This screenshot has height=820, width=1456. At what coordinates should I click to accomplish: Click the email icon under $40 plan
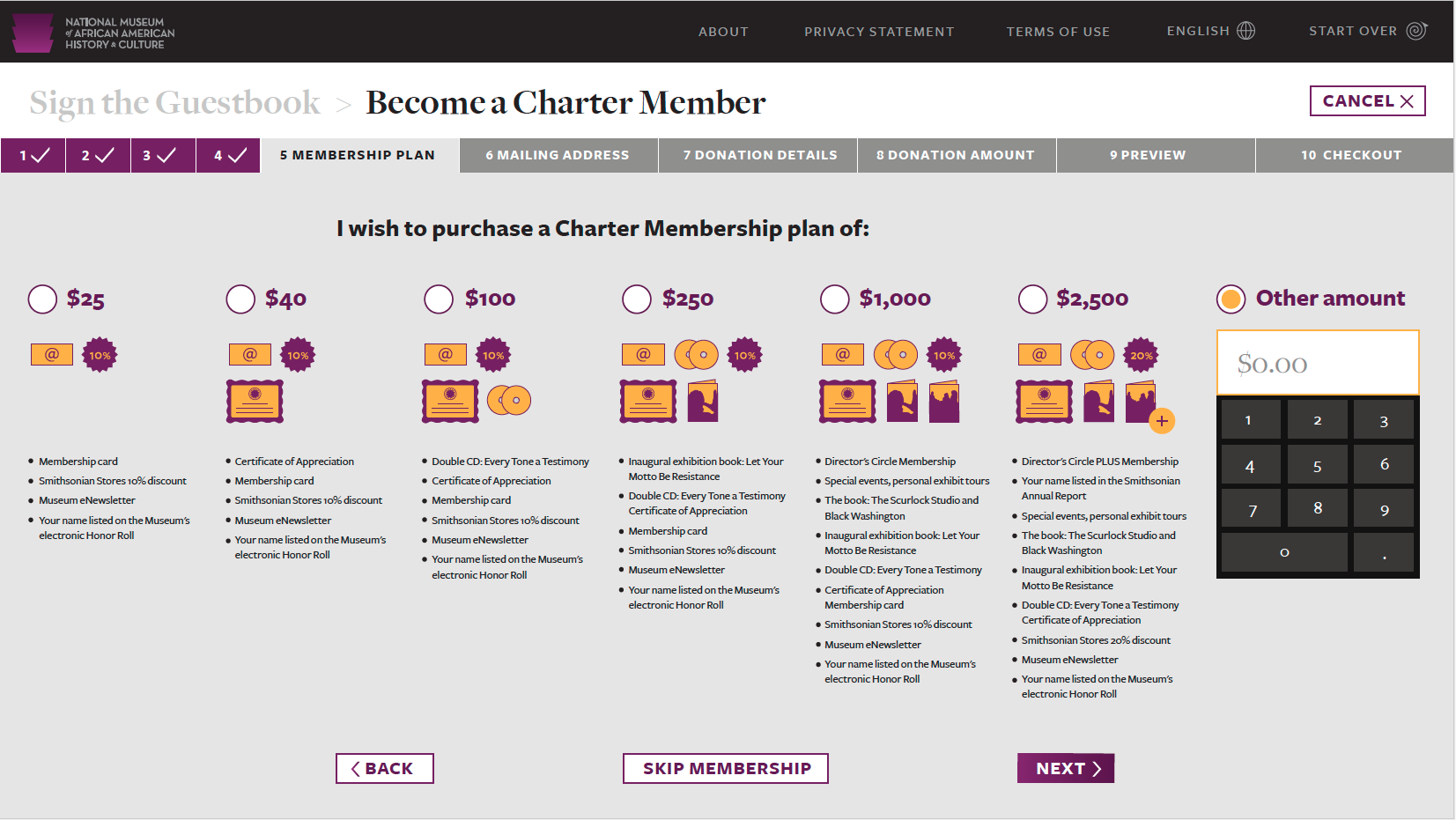[250, 354]
